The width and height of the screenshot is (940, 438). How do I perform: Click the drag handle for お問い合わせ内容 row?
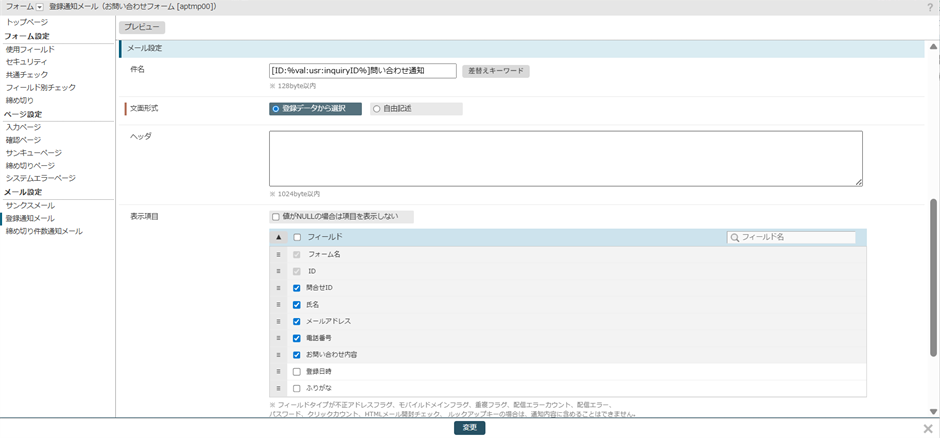(278, 355)
